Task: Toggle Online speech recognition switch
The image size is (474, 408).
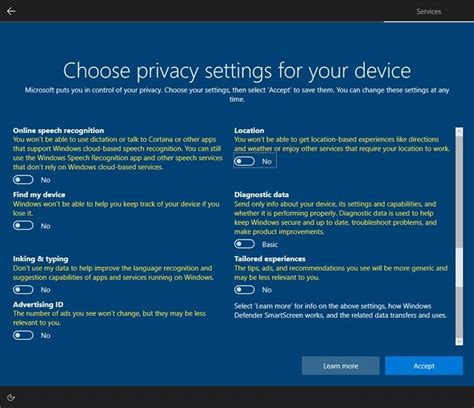Action: [23, 180]
